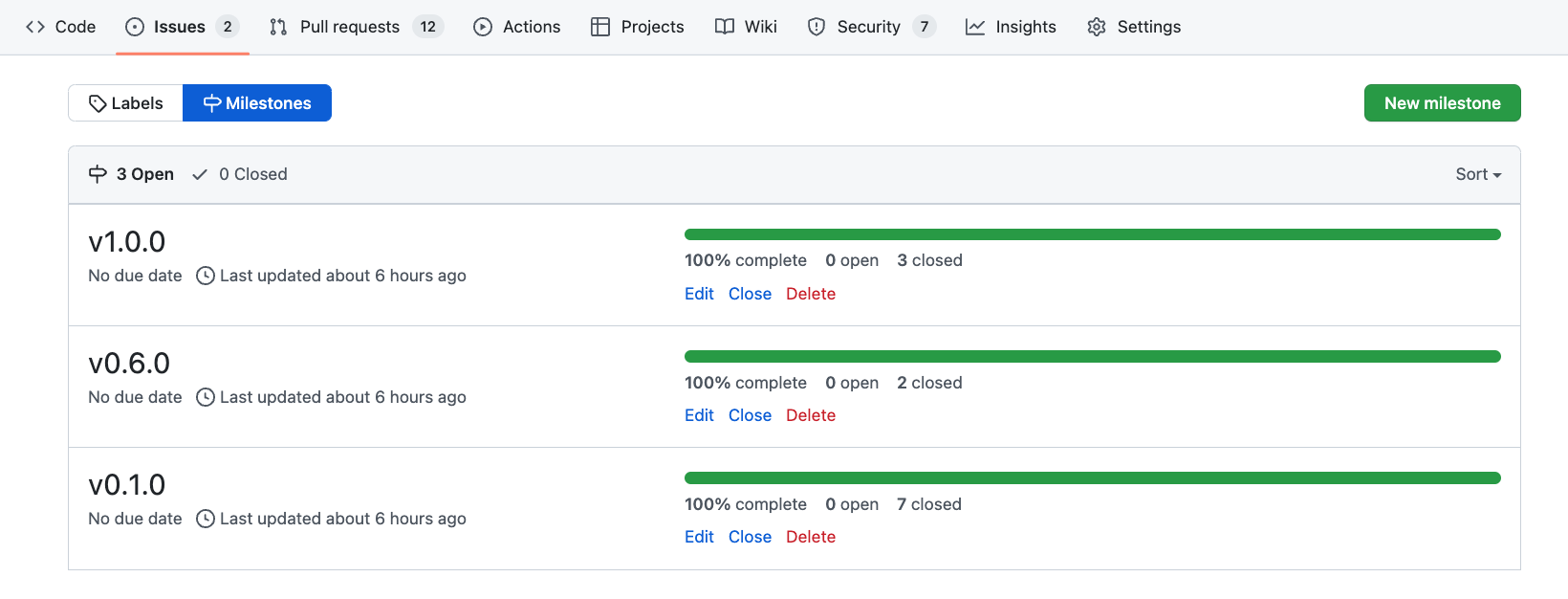This screenshot has width=1568, height=599.
Task: Open the v1.0.0 milestone title
Action: (127, 242)
